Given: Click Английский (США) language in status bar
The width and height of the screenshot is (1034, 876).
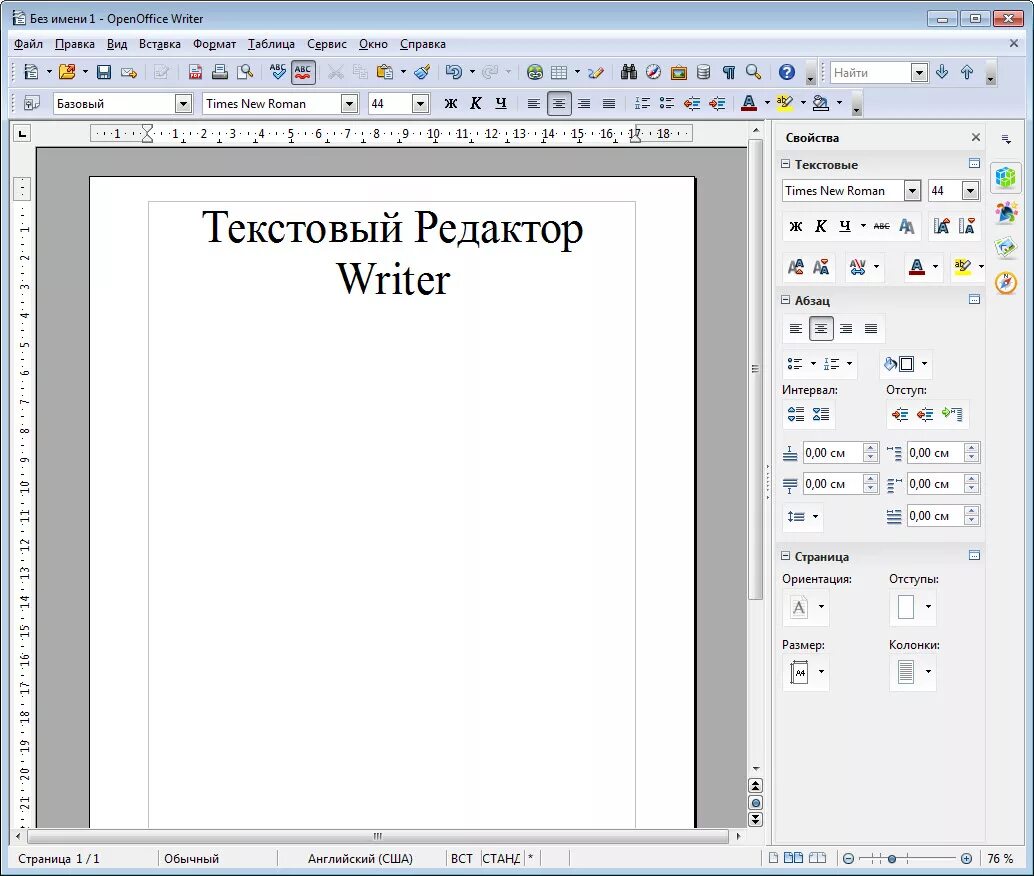Looking at the screenshot, I should 360,858.
